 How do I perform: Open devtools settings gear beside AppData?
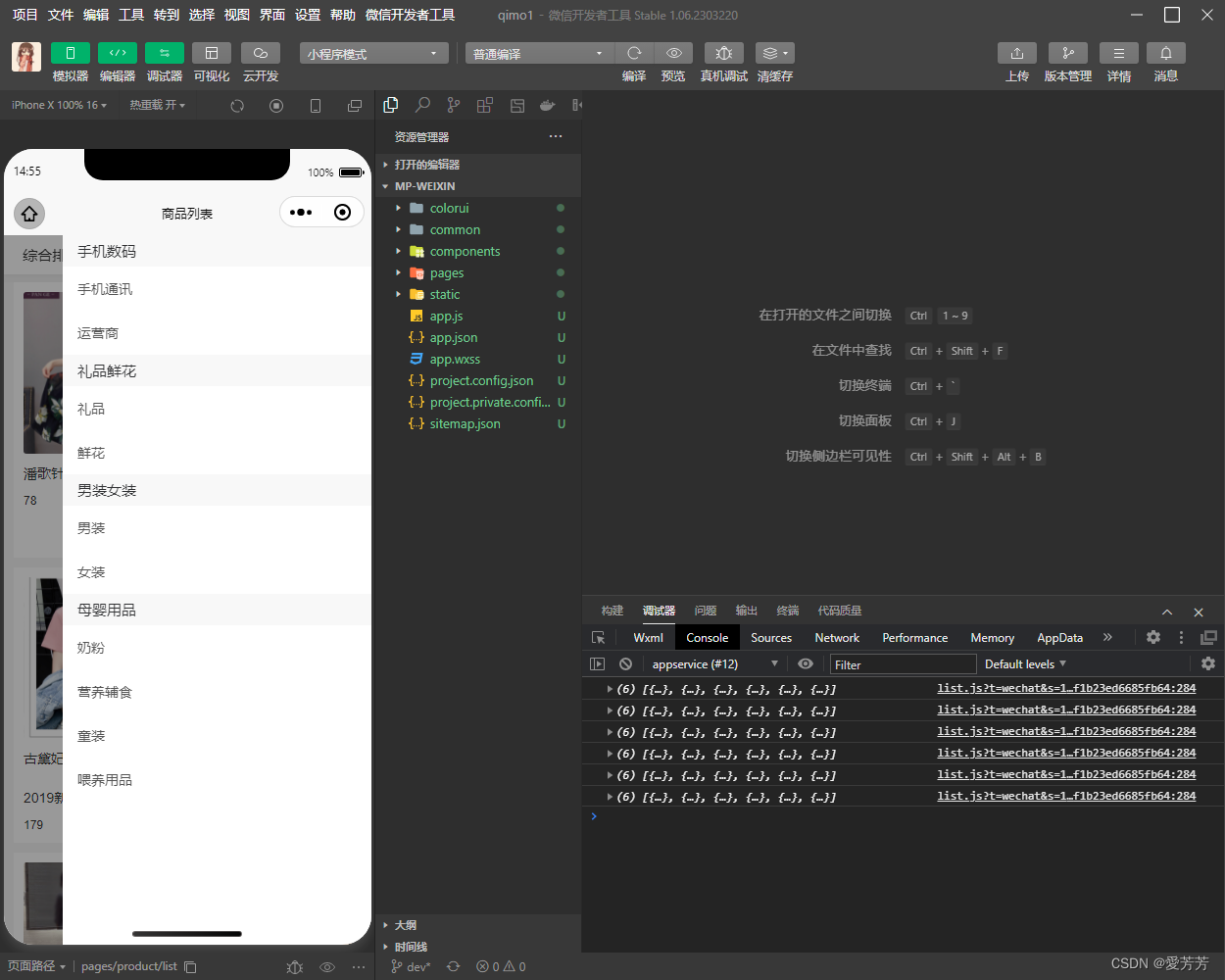(x=1153, y=637)
